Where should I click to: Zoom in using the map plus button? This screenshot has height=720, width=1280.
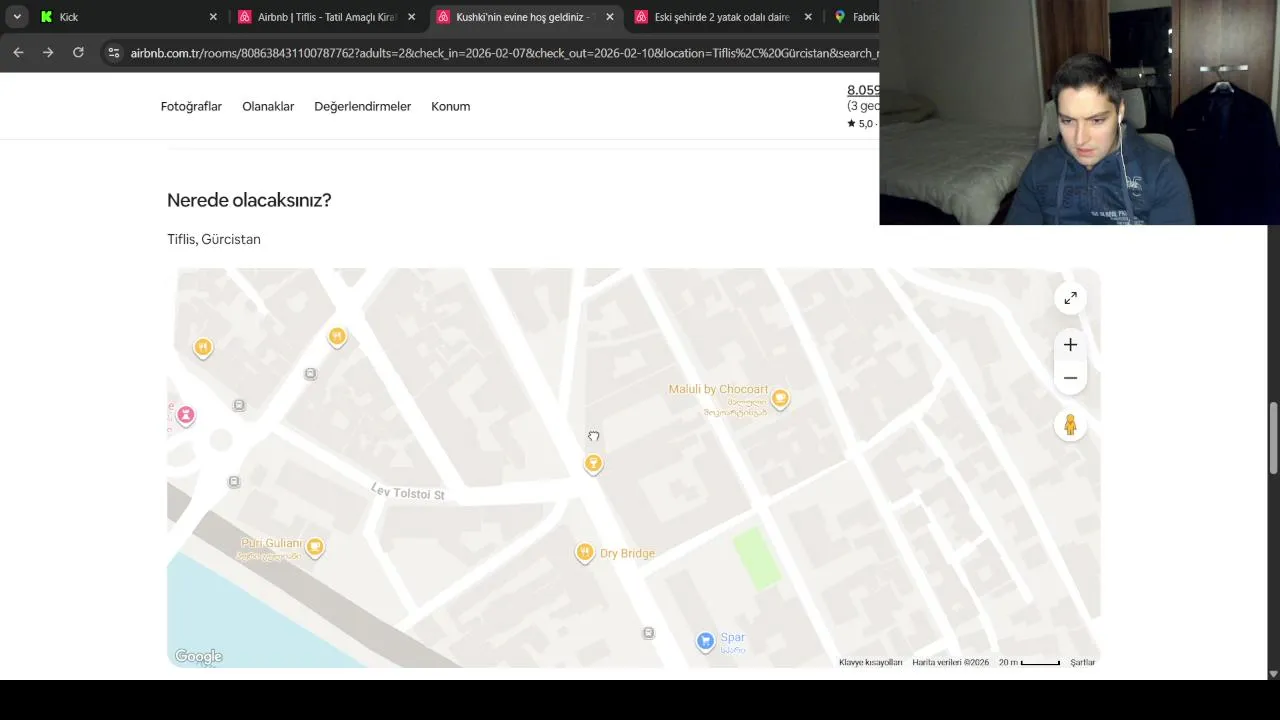[1070, 345]
